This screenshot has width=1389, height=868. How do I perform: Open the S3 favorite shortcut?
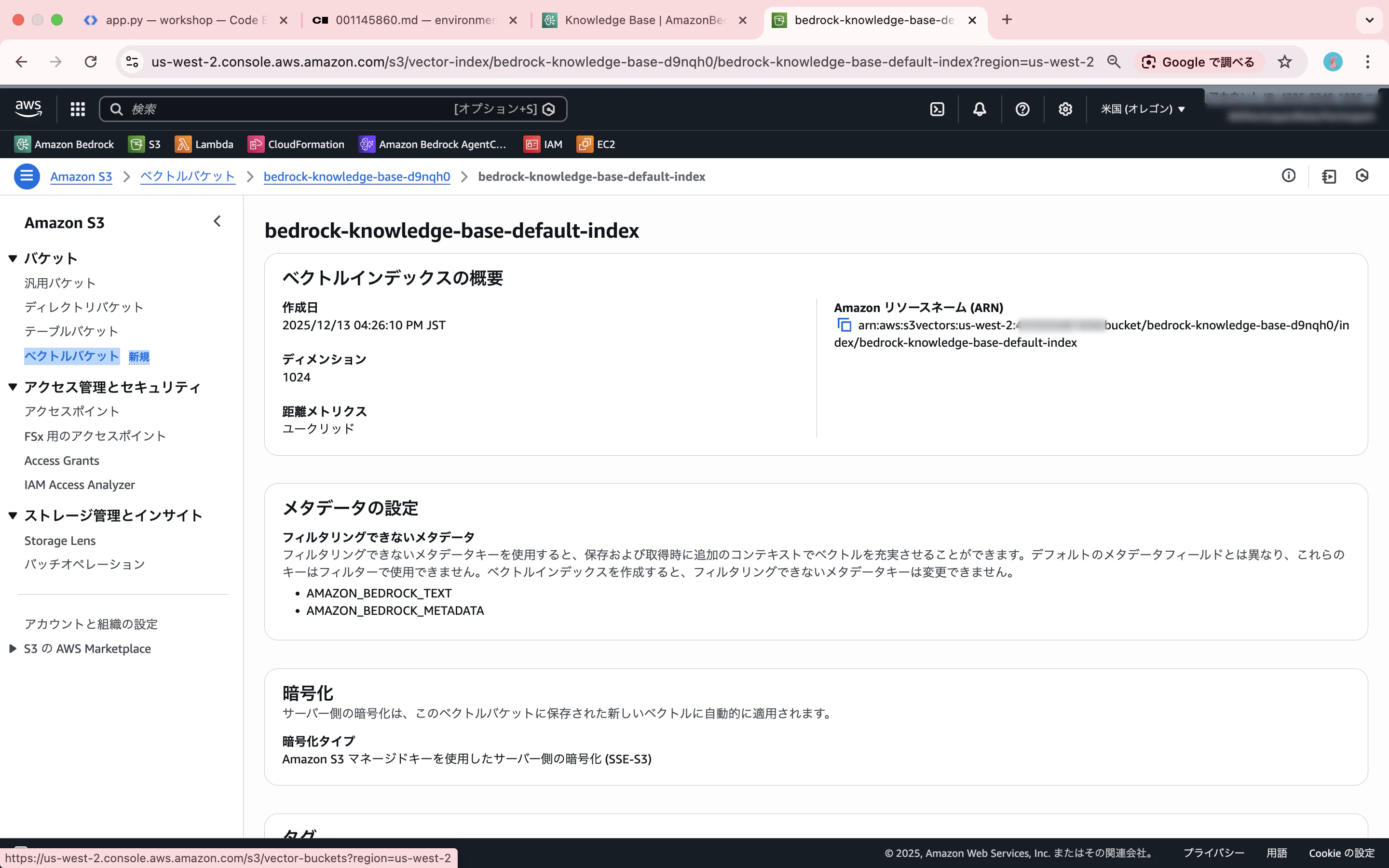point(145,144)
